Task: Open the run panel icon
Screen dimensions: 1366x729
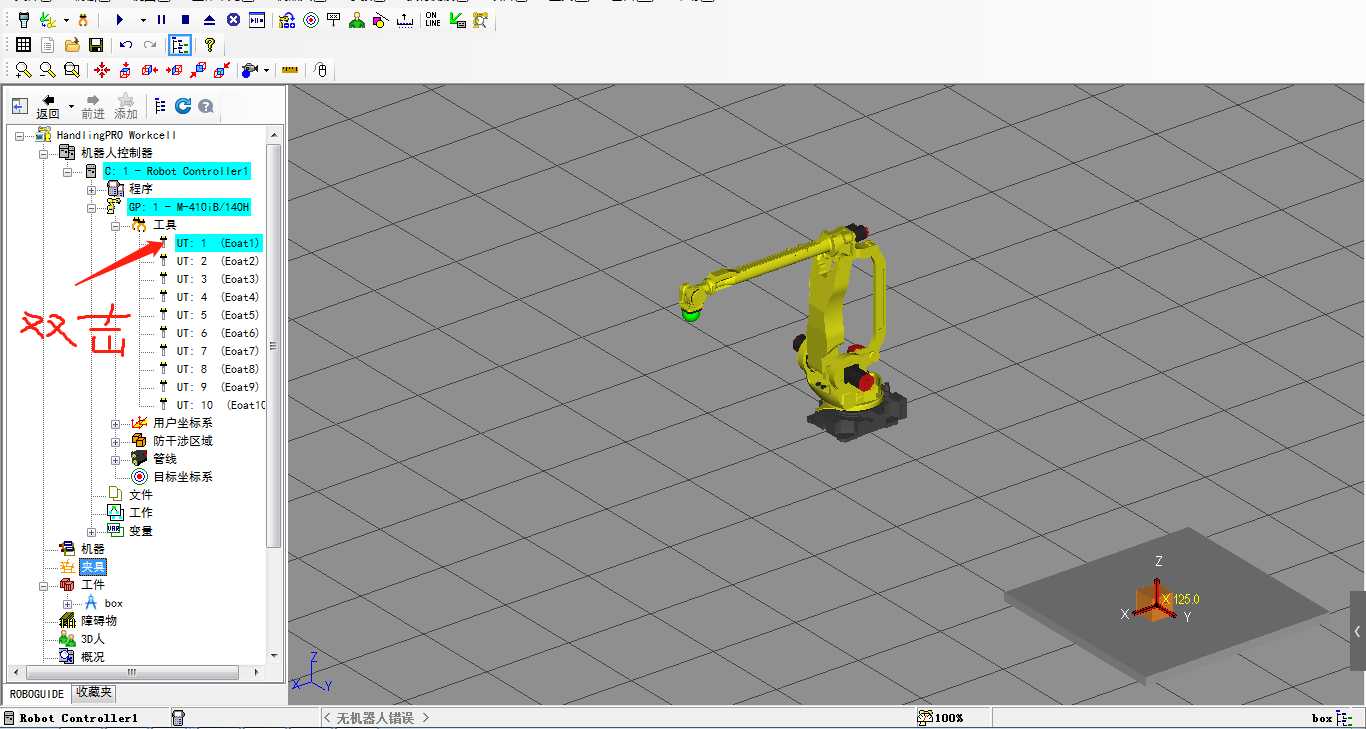Action: point(257,19)
